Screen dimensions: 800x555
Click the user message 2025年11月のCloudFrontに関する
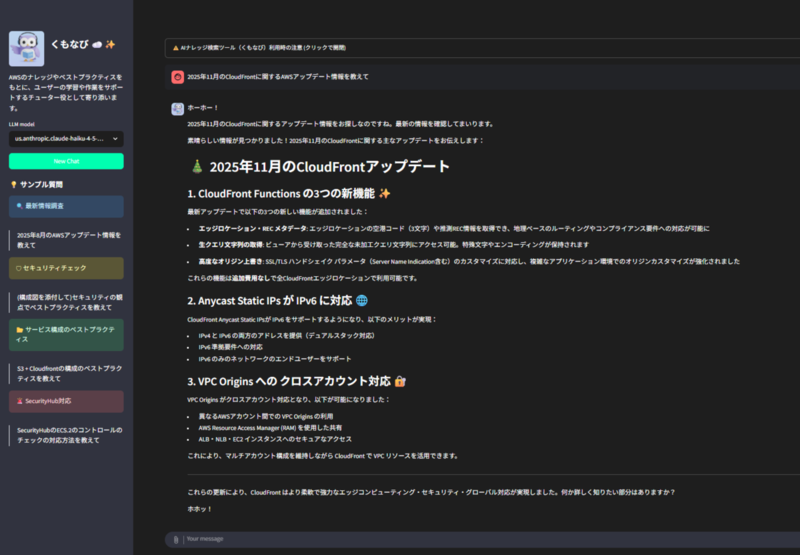[278, 77]
